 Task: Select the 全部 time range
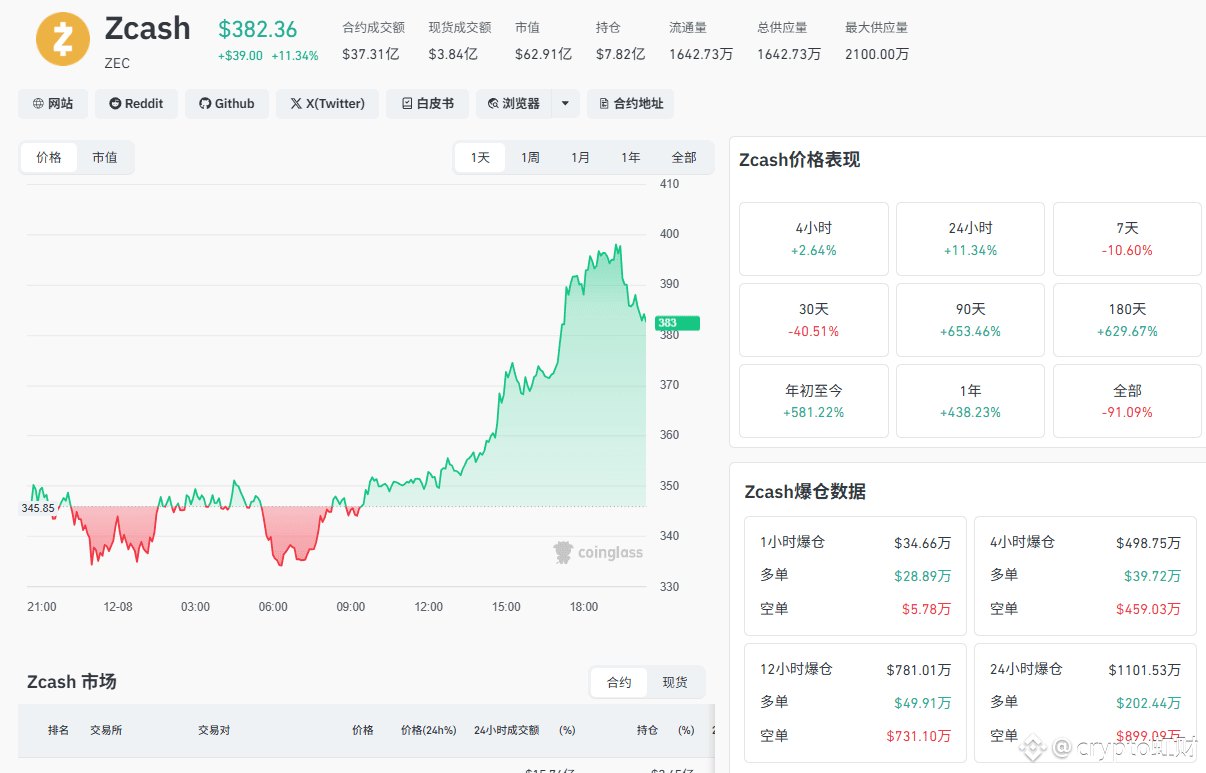pos(684,158)
